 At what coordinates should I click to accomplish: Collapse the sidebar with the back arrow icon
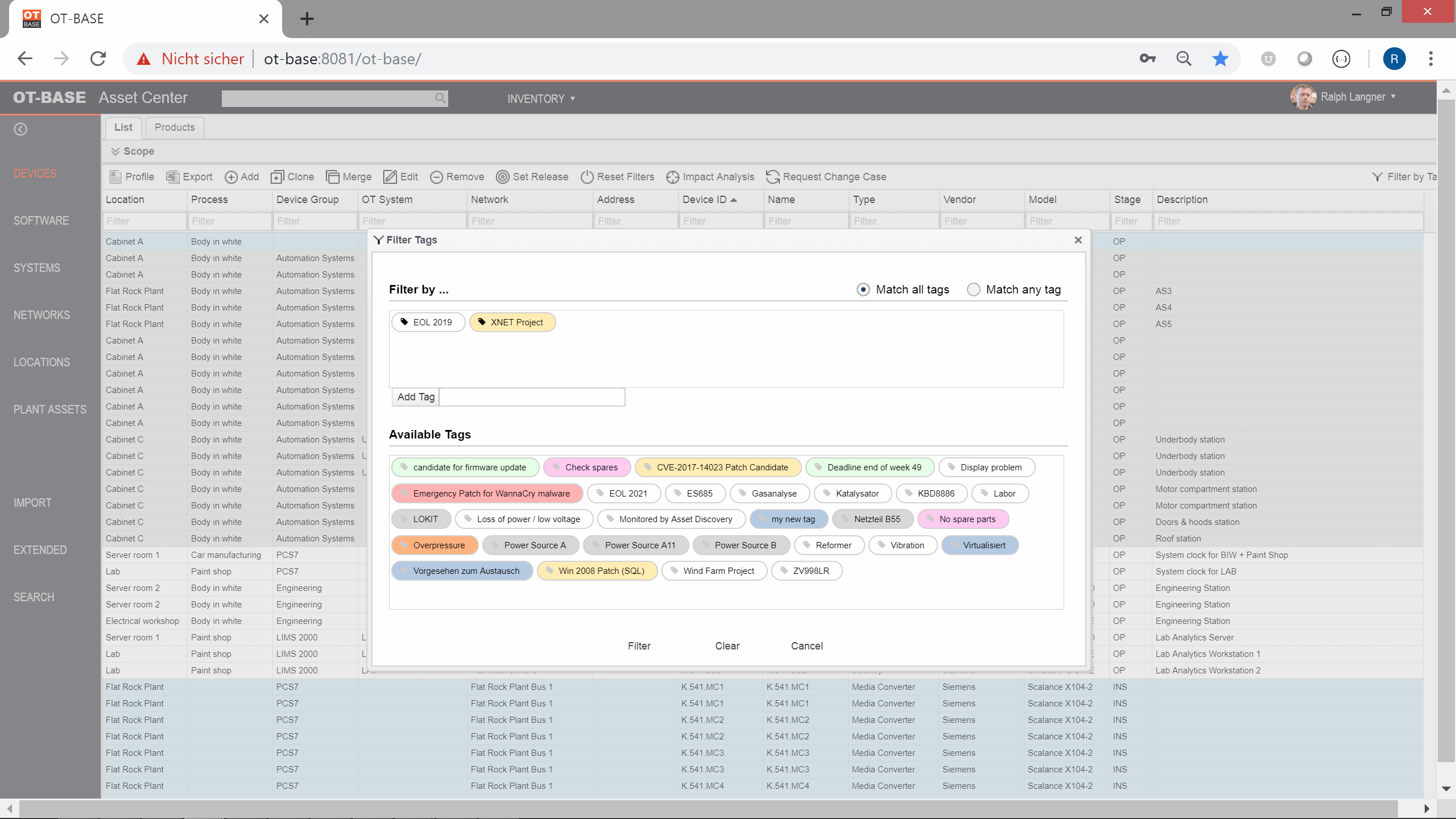click(20, 129)
